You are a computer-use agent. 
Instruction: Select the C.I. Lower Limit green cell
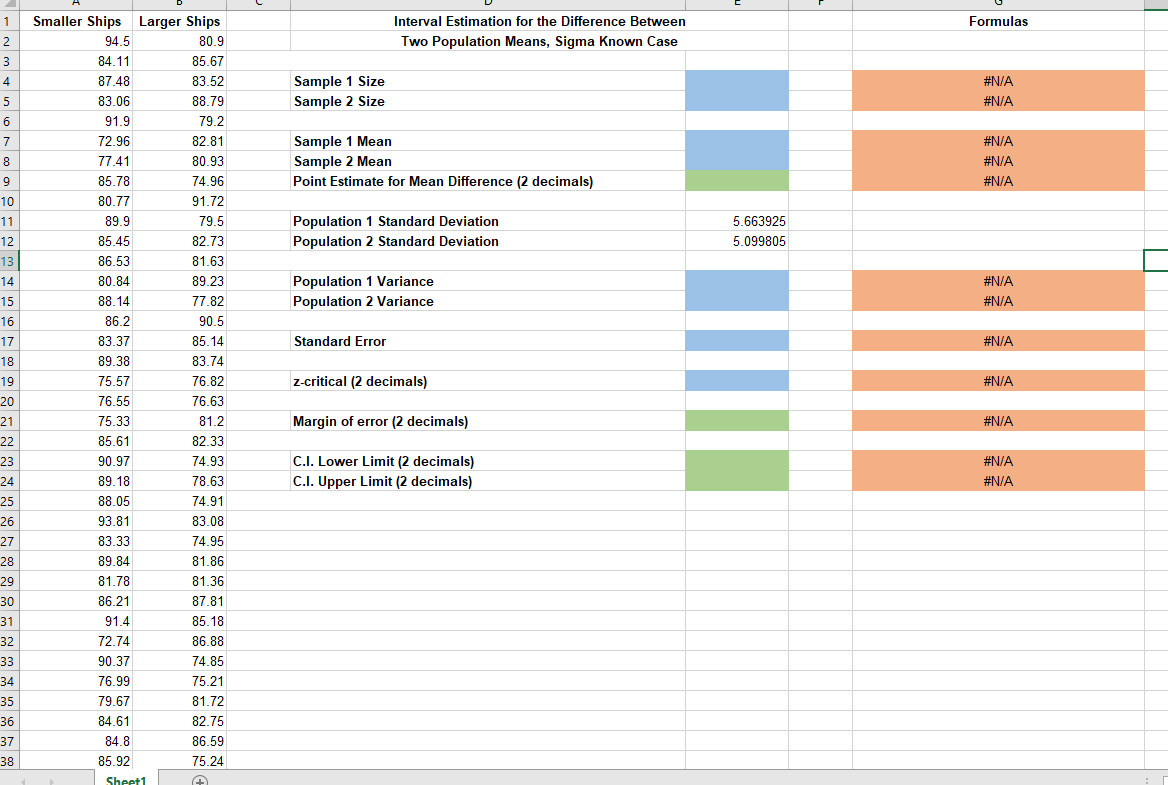(737, 461)
